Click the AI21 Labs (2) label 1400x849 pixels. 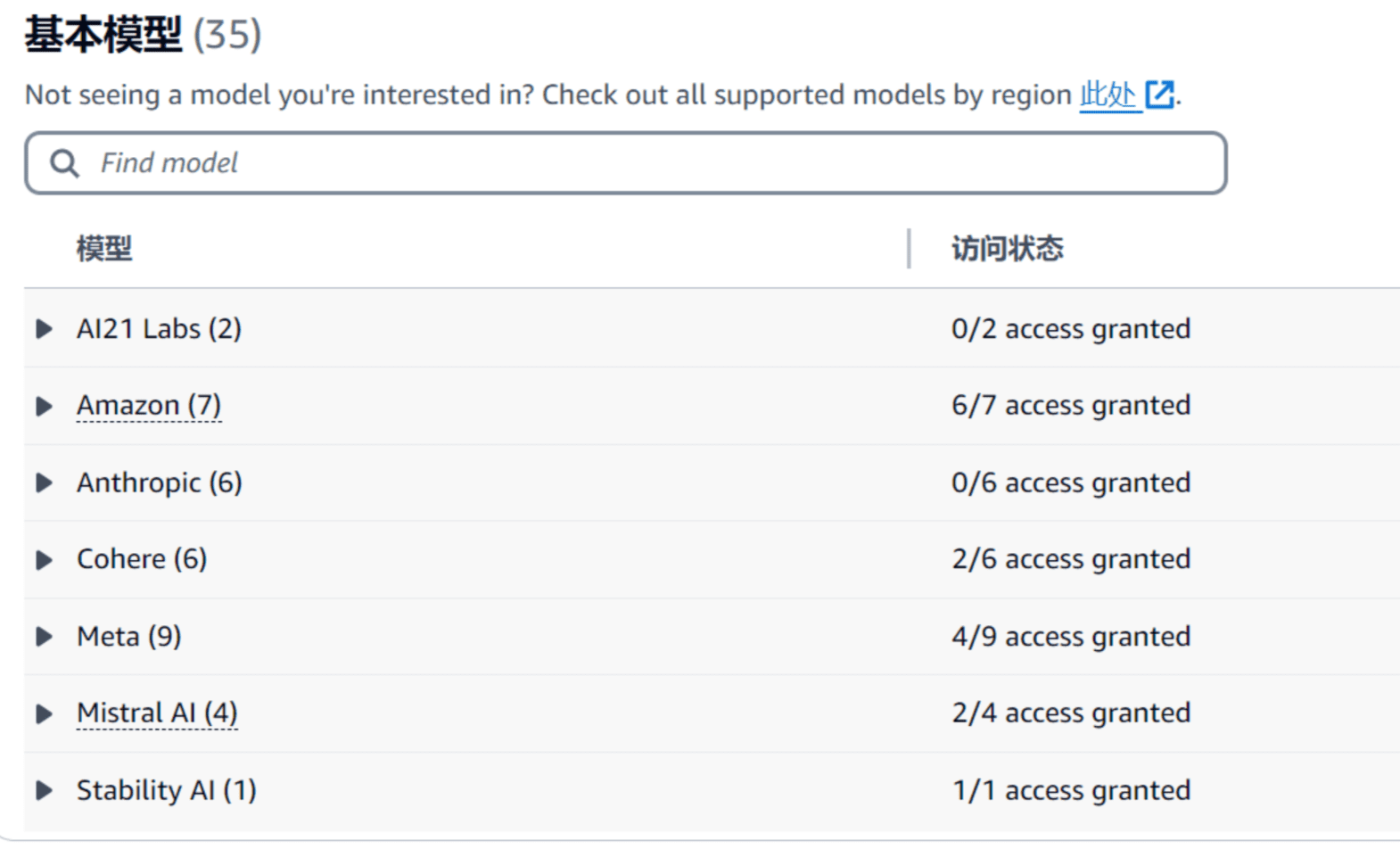159,329
